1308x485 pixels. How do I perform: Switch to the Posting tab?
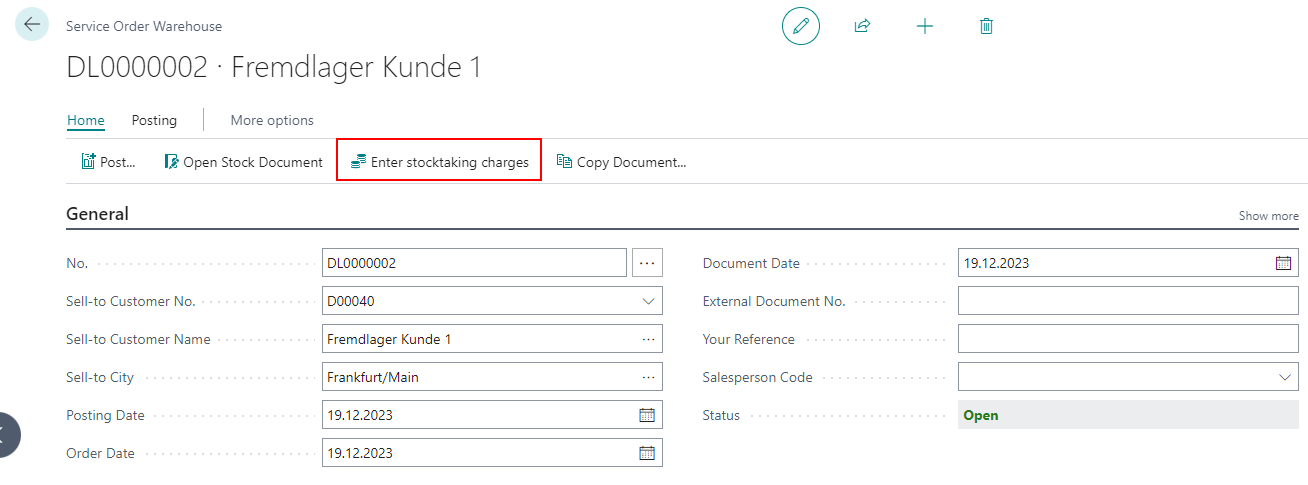click(x=154, y=120)
